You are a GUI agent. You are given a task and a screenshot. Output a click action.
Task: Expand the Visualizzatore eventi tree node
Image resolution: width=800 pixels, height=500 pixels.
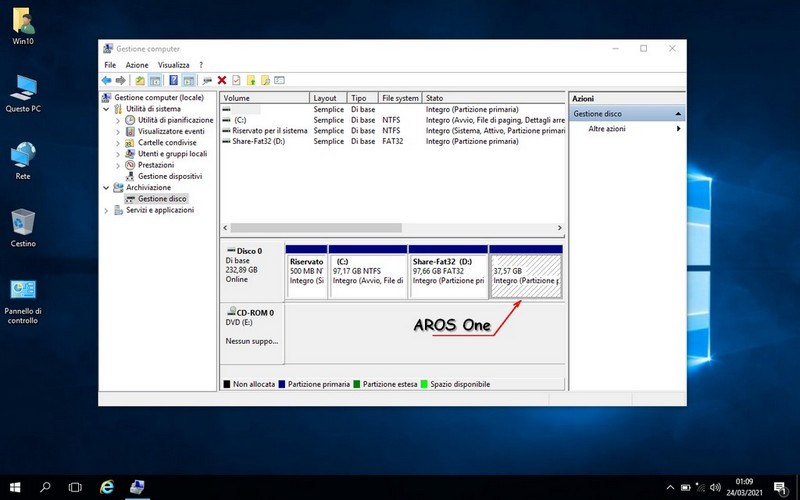click(x=118, y=131)
